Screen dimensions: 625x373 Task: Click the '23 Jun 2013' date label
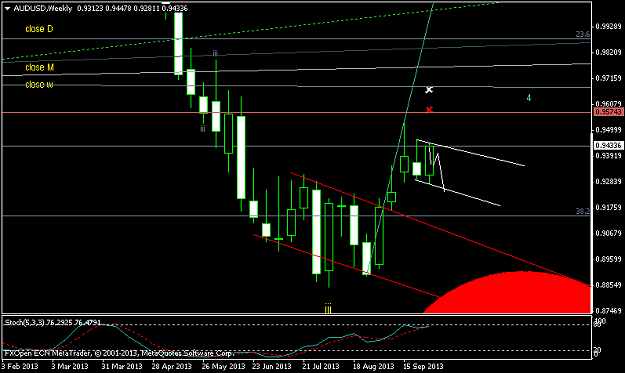click(271, 366)
